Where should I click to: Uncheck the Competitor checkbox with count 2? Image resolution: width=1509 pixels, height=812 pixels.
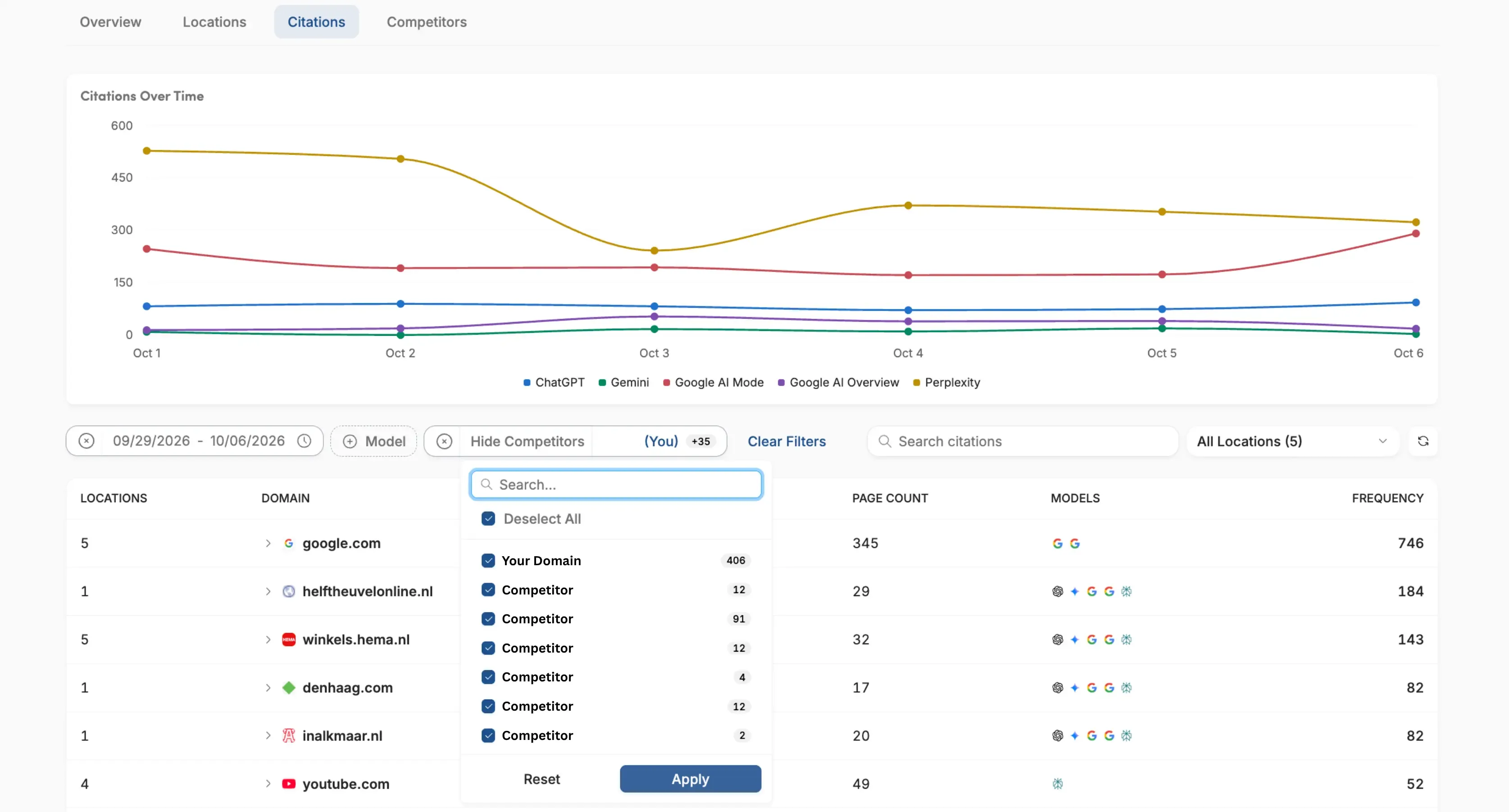click(488, 736)
